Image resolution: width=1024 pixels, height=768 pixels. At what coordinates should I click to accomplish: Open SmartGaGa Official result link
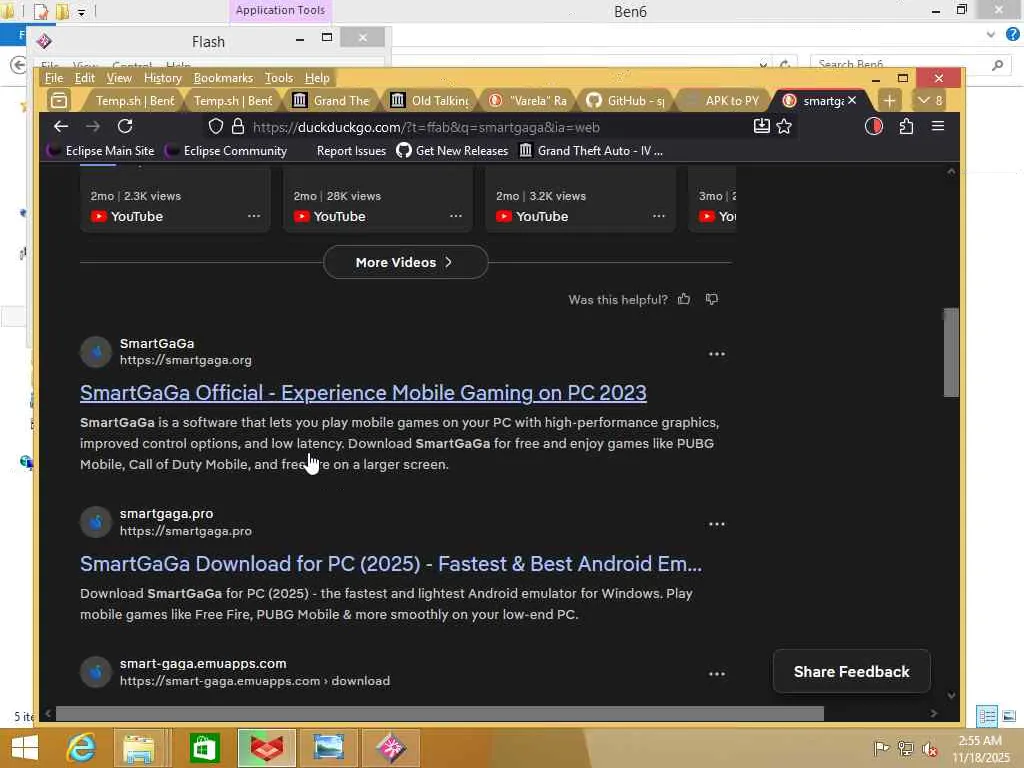click(363, 392)
